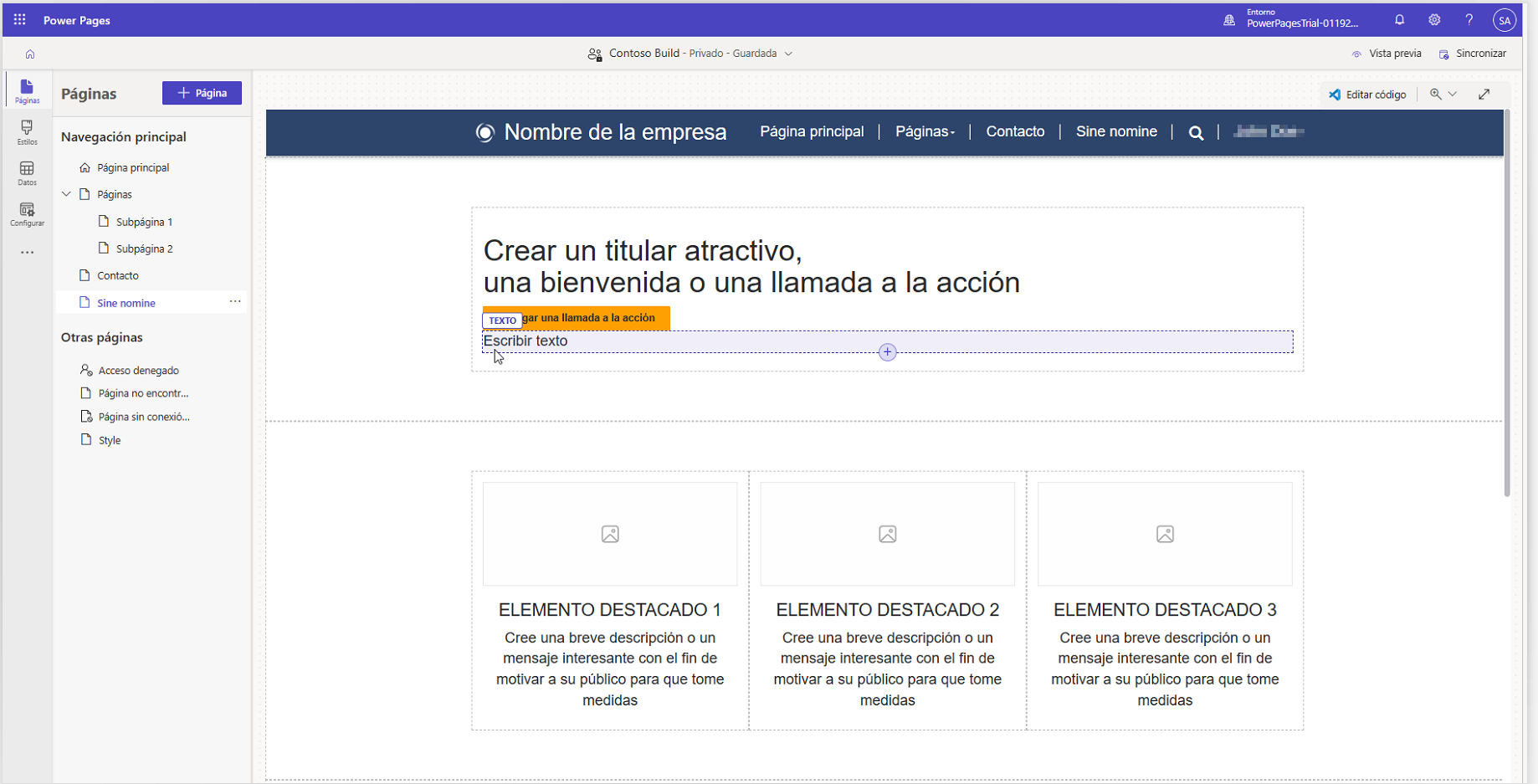Open Power Pages settings via the gear icon
Viewport: 1538px width, 784px height.
[1433, 19]
